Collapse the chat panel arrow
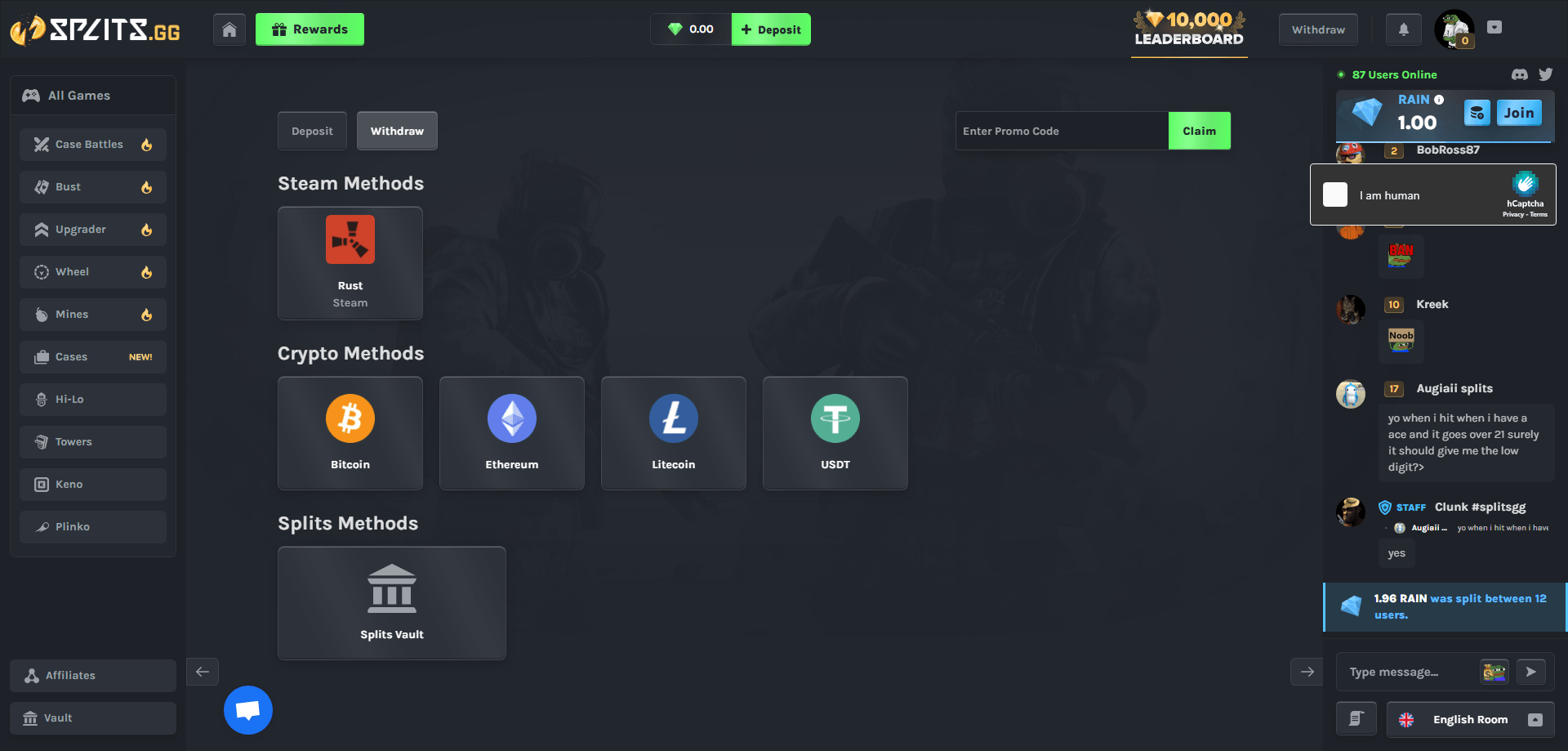The height and width of the screenshot is (751, 1568). click(x=1307, y=672)
